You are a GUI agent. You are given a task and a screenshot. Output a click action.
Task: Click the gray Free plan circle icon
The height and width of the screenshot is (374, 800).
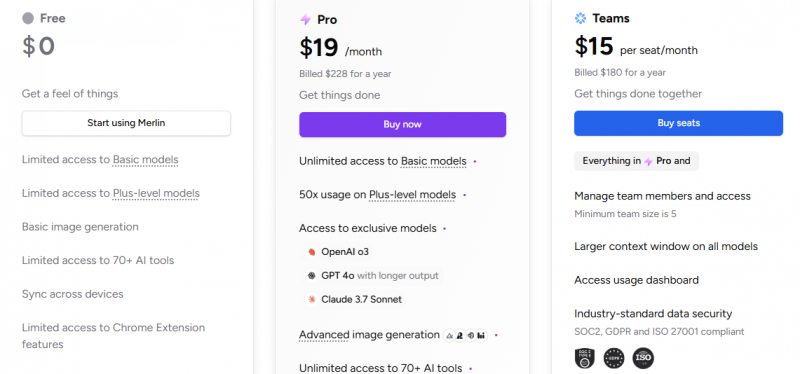coord(28,18)
